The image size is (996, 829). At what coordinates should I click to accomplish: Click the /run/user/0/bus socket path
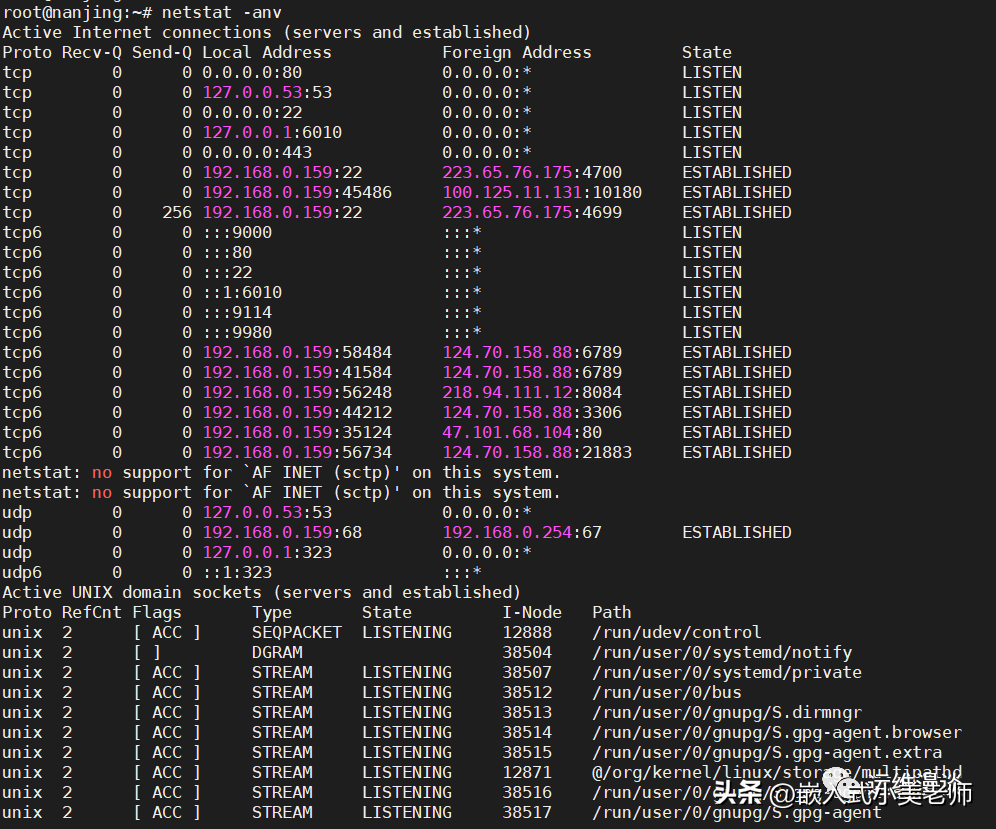[x=666, y=692]
